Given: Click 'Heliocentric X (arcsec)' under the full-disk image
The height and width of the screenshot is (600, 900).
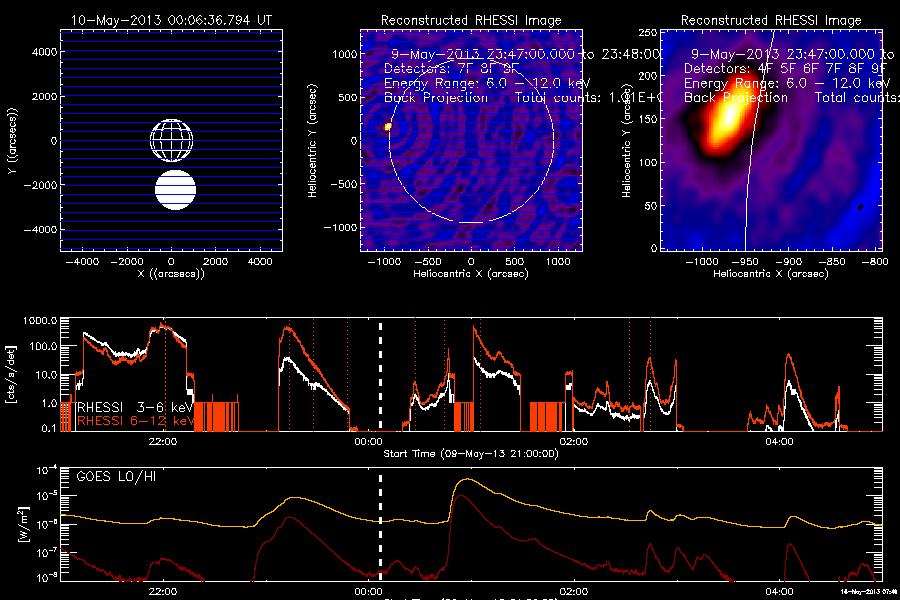Looking at the screenshot, I should [471, 274].
